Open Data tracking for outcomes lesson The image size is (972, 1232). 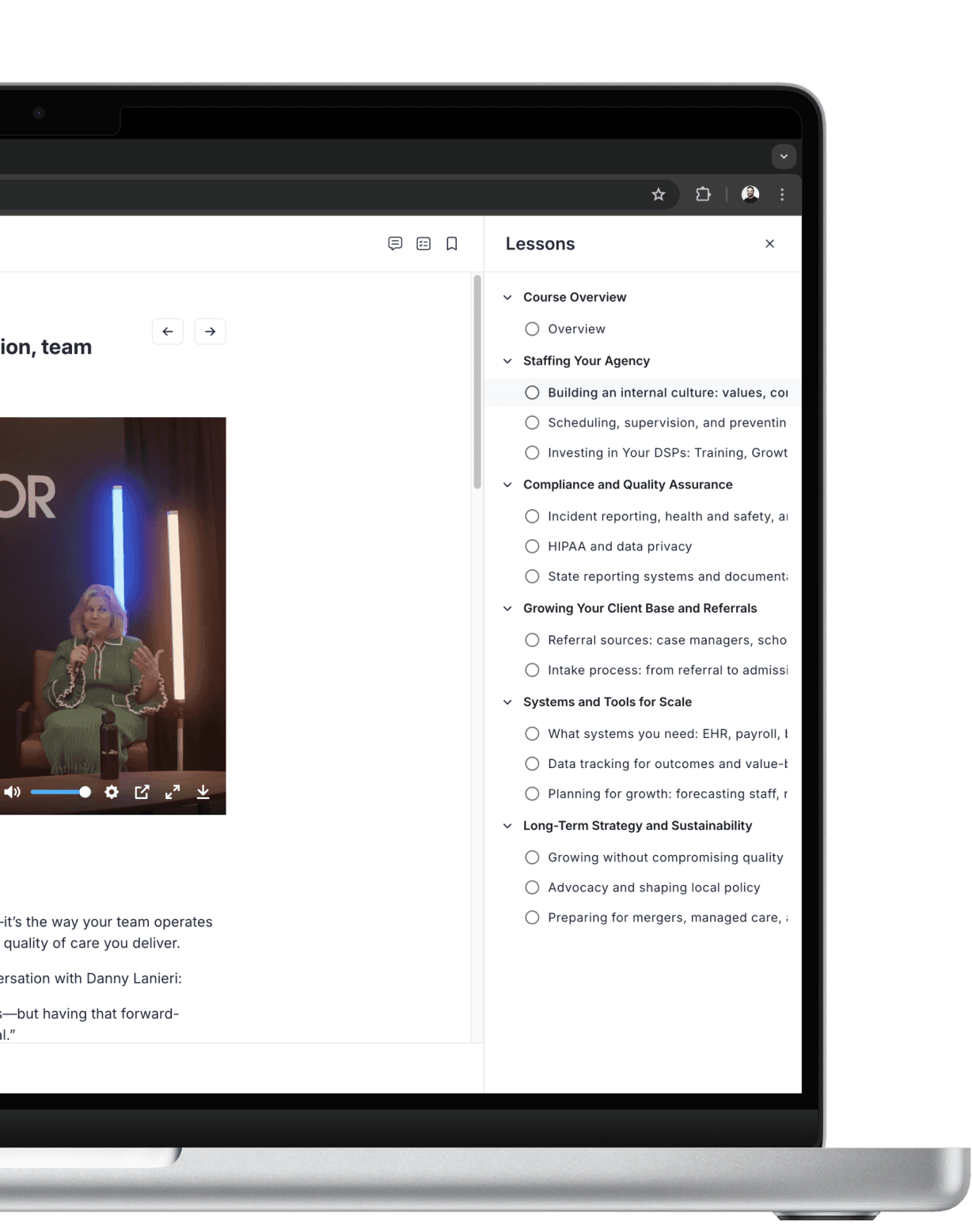[x=667, y=764]
